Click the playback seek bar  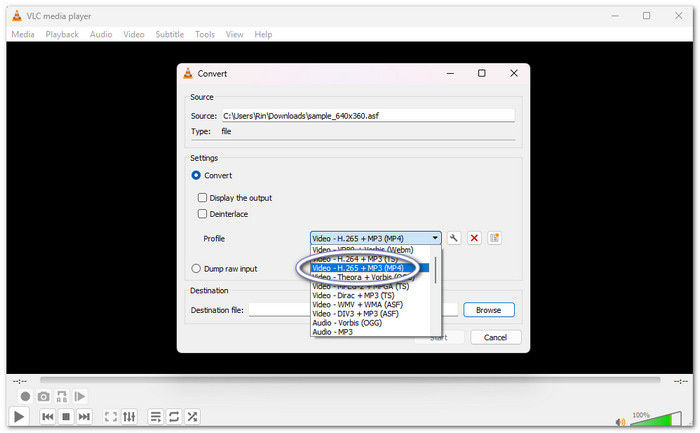pos(350,380)
